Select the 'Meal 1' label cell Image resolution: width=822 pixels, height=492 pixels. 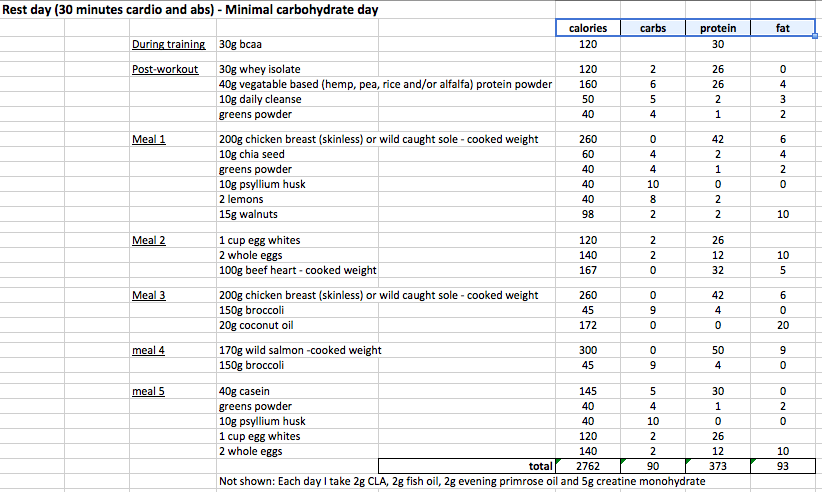point(173,139)
